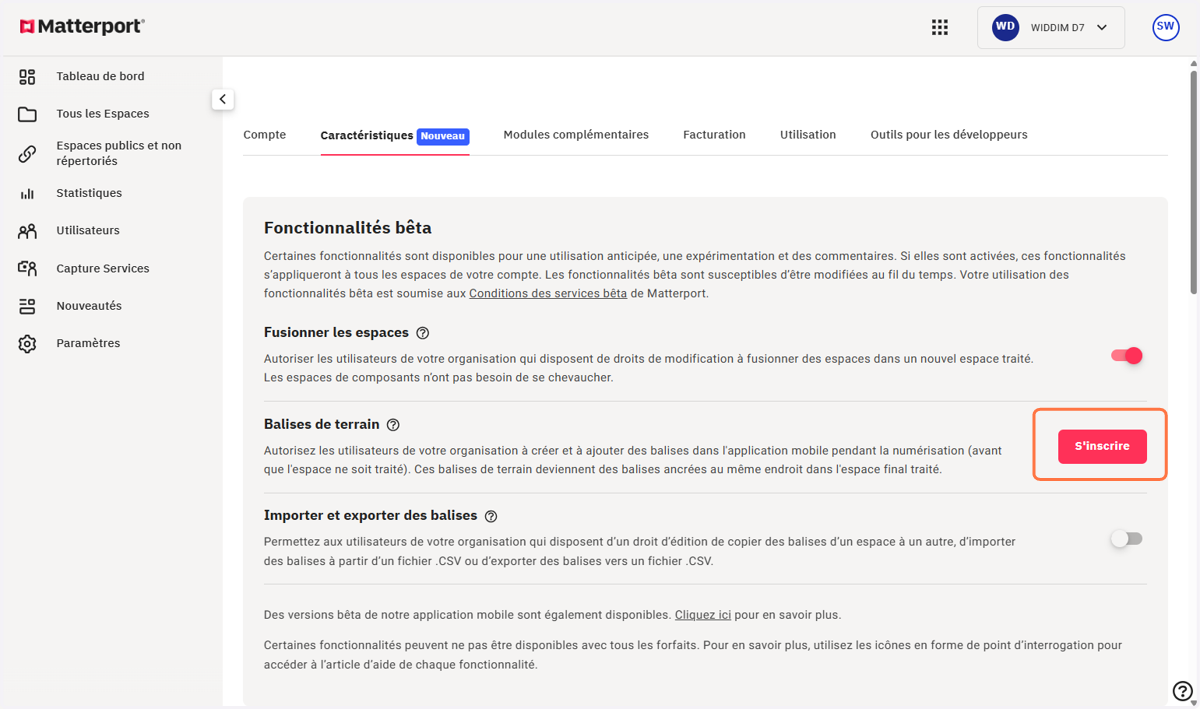Go to Utilisateurs page

[x=88, y=230]
